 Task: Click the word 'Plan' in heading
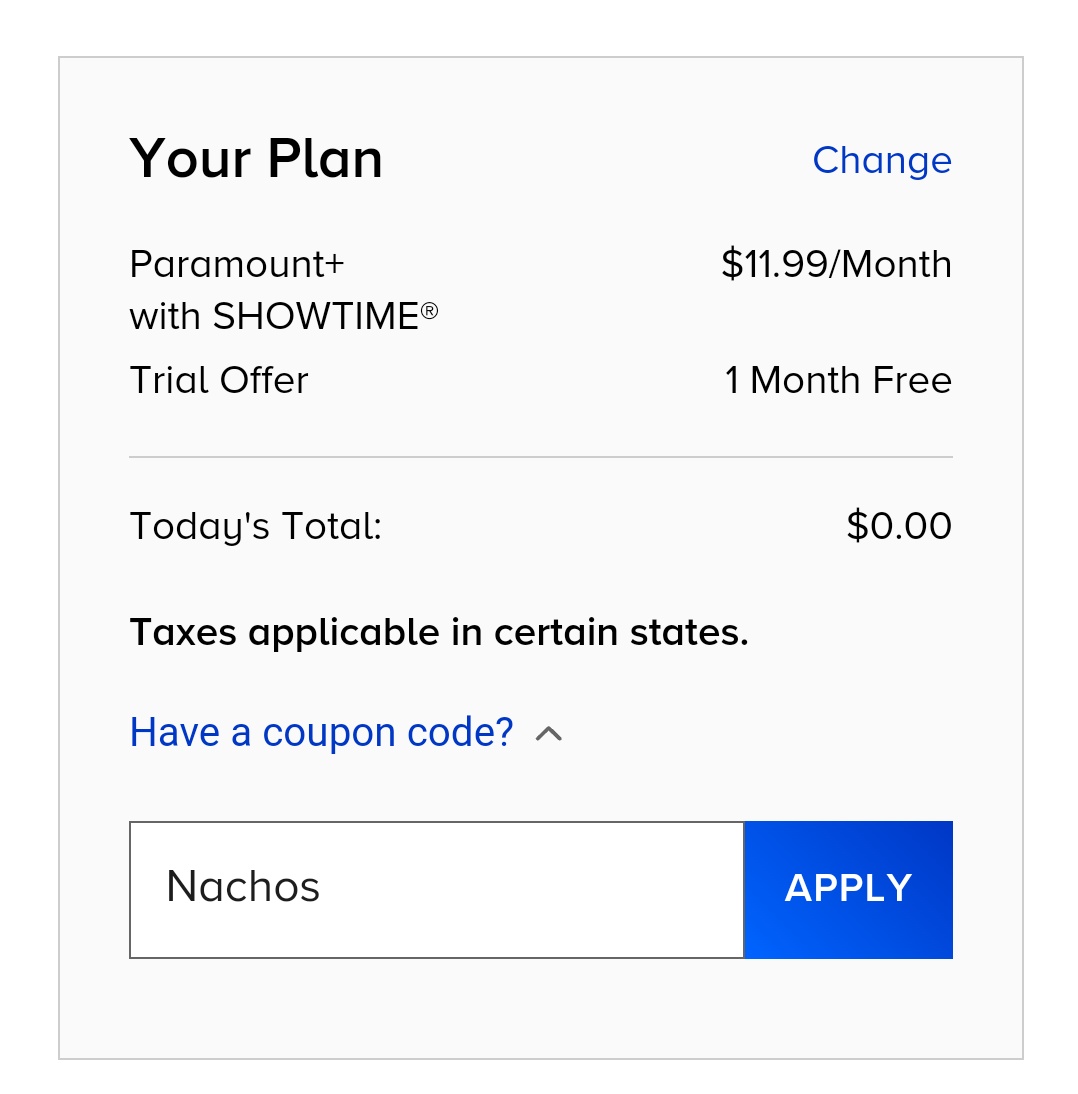(325, 158)
